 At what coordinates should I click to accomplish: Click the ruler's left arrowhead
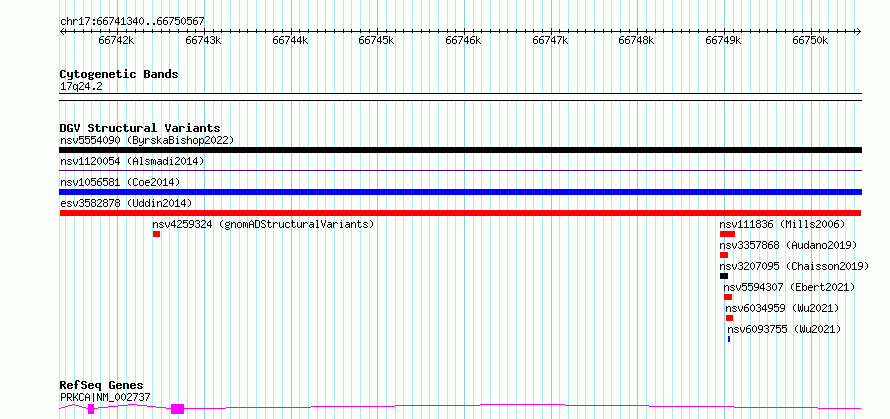62,32
